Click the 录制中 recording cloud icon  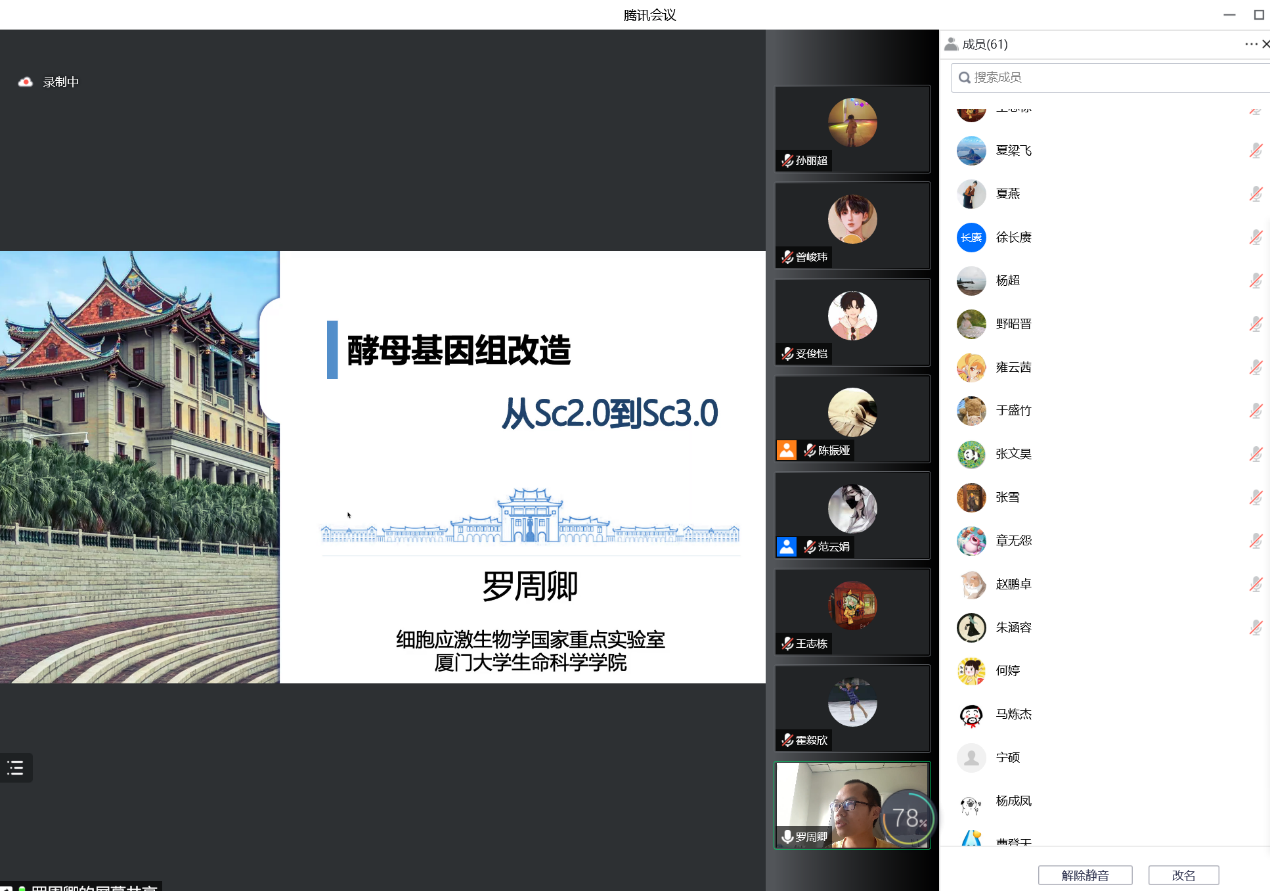(x=26, y=82)
